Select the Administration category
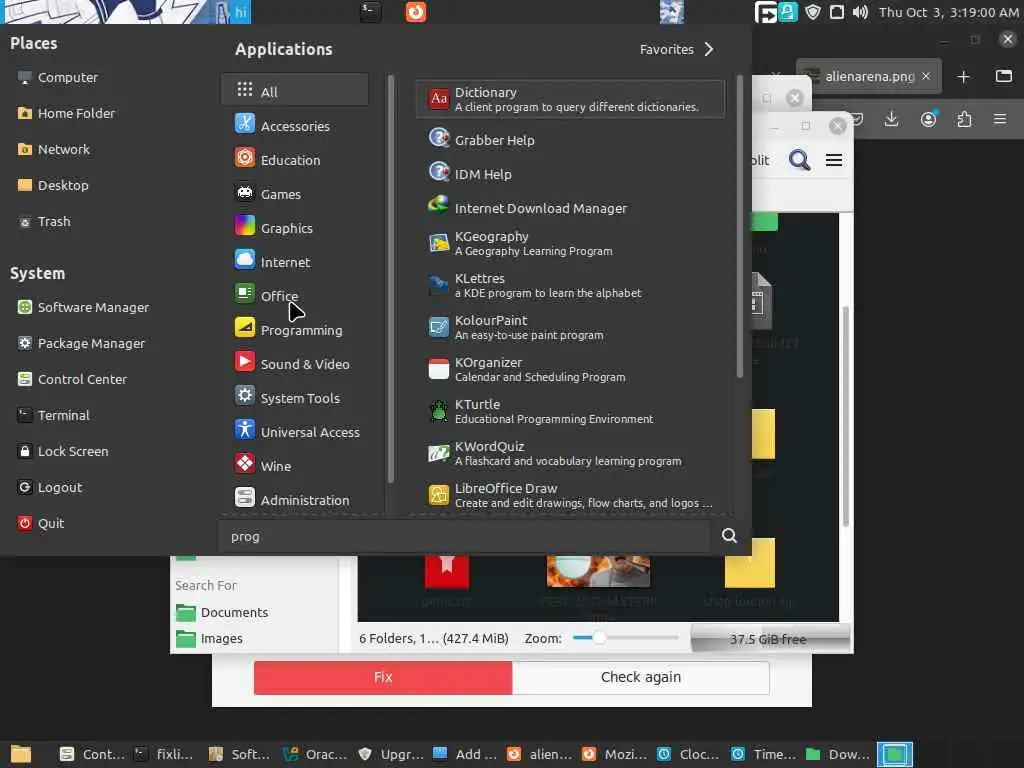The image size is (1024, 768). tap(295, 499)
